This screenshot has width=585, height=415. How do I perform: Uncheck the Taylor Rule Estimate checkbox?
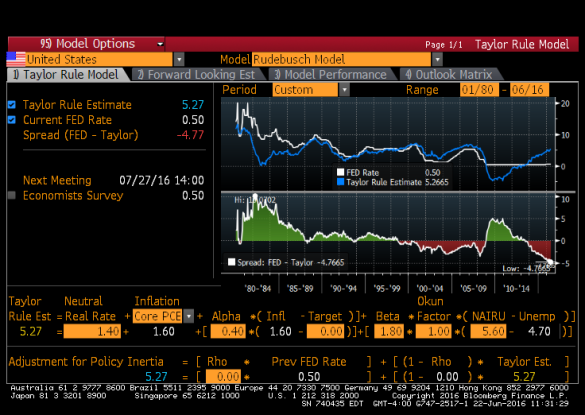point(12,104)
